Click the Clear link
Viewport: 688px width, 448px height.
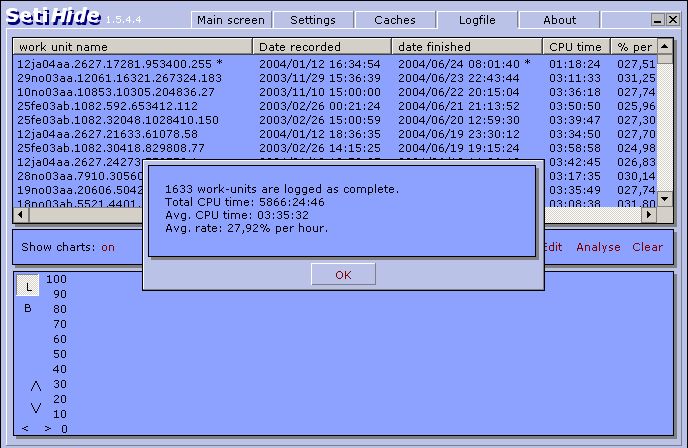point(647,247)
